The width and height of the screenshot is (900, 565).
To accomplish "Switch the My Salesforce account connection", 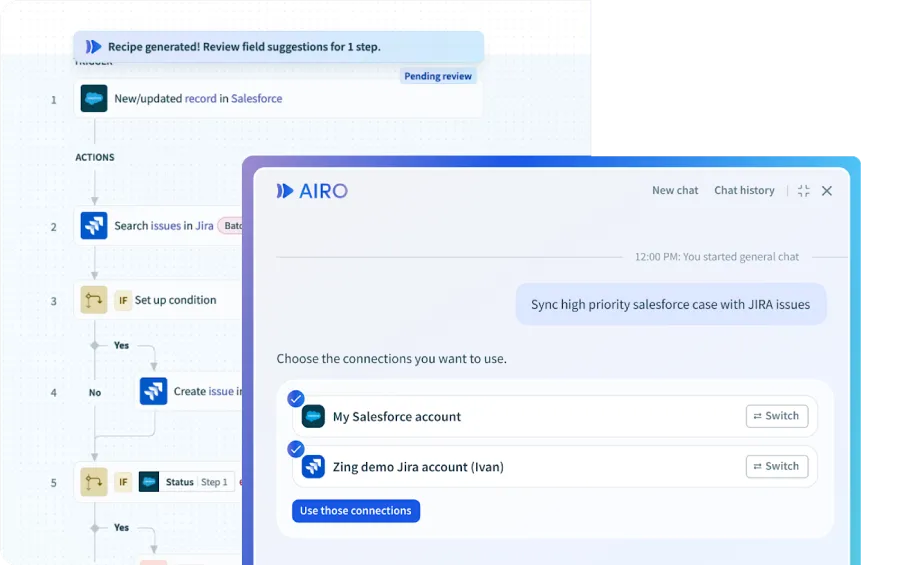I will coord(777,416).
